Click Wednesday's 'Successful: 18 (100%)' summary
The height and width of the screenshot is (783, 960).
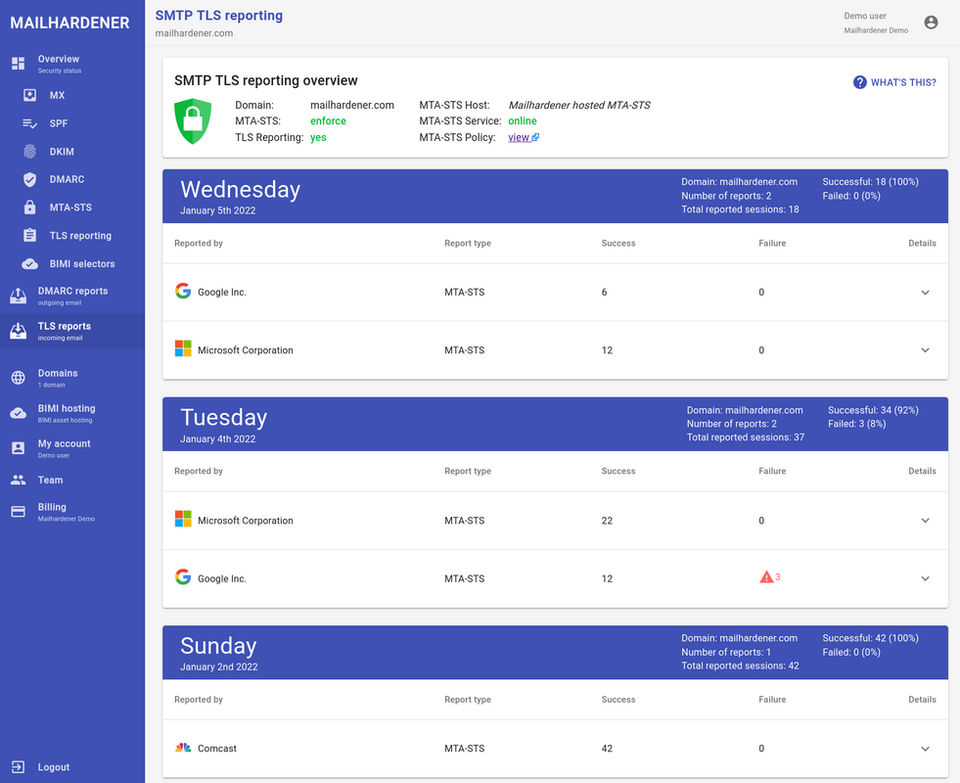[x=871, y=182]
